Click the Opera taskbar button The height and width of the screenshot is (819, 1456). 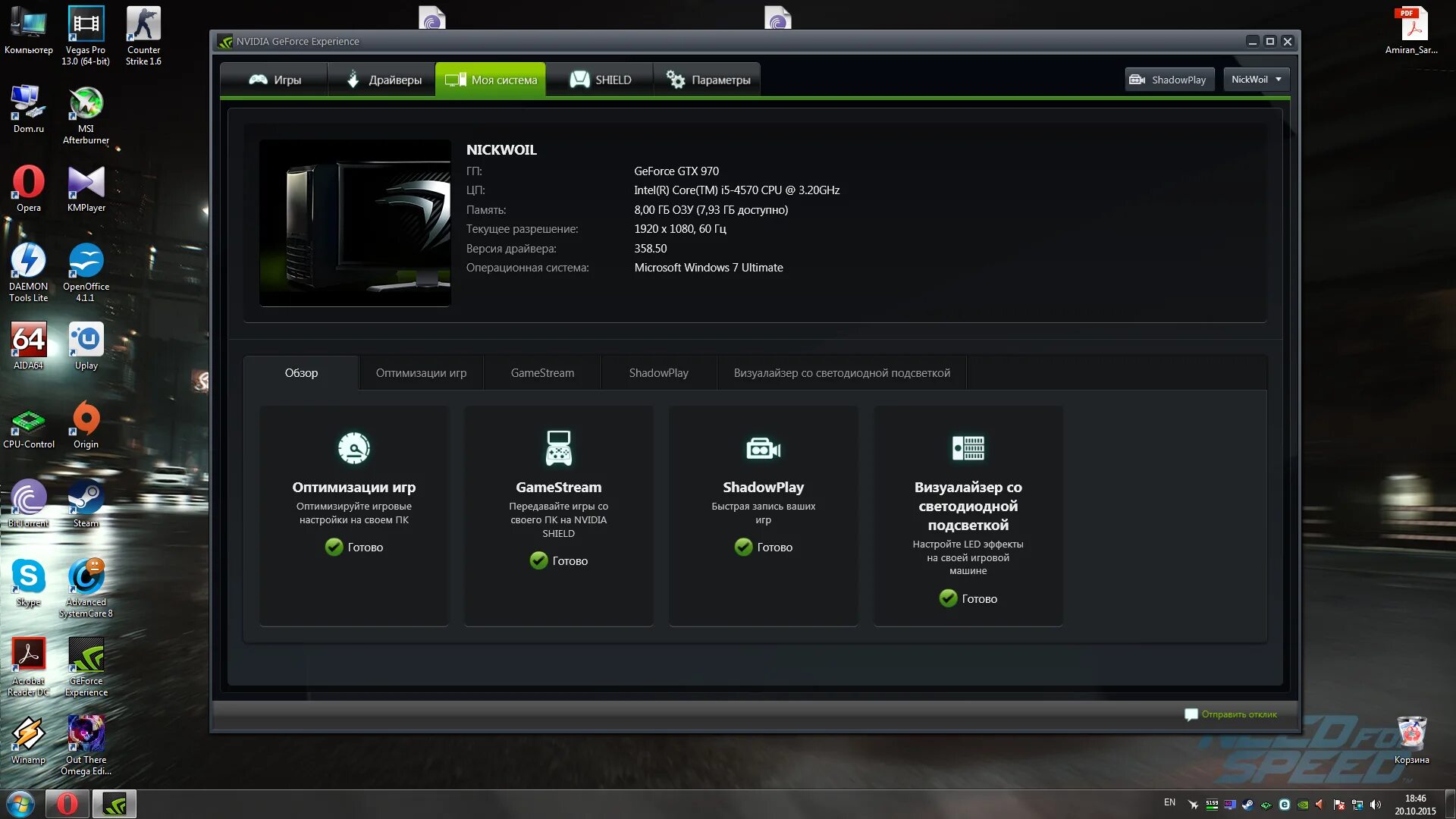pyautogui.click(x=67, y=804)
